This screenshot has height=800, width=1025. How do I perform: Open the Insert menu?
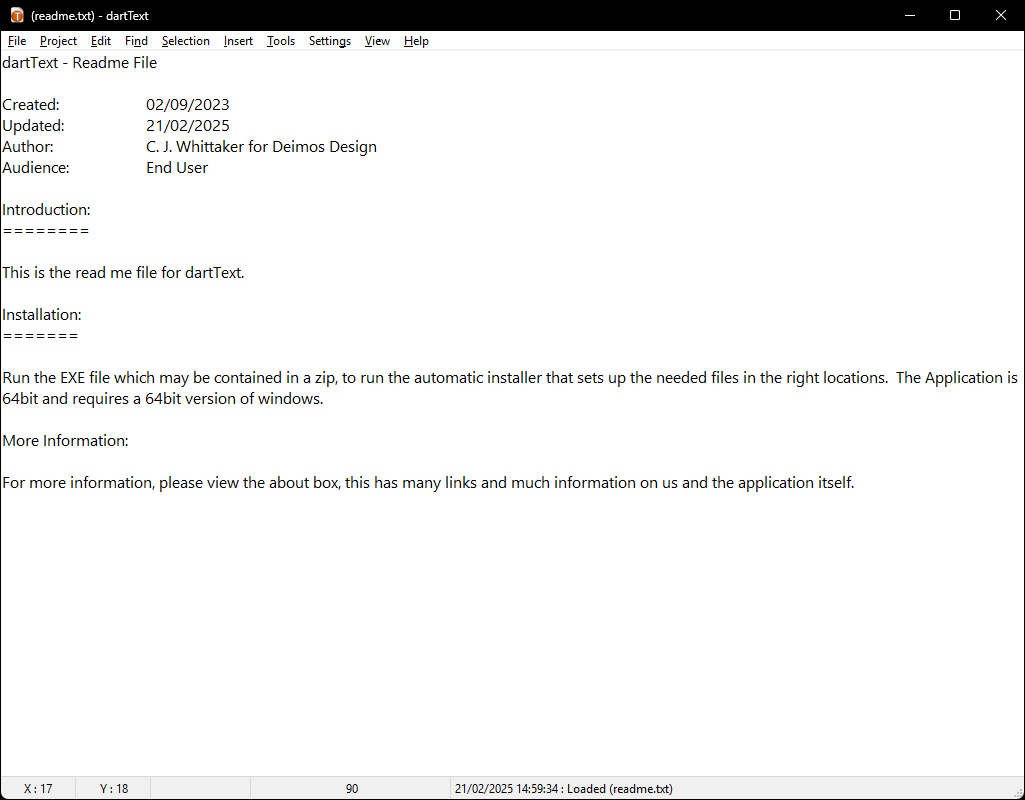238,41
